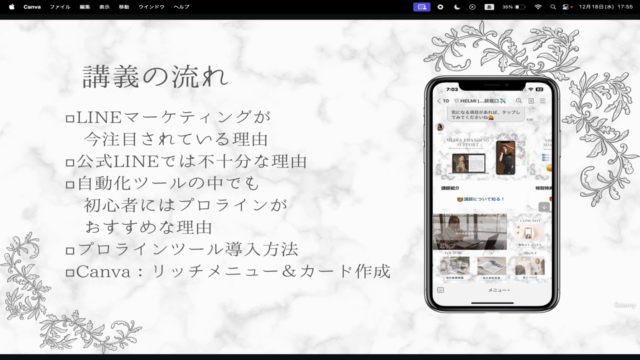640x360 pixels.
Task: Check the 35% battery status
Action: (x=513, y=7)
